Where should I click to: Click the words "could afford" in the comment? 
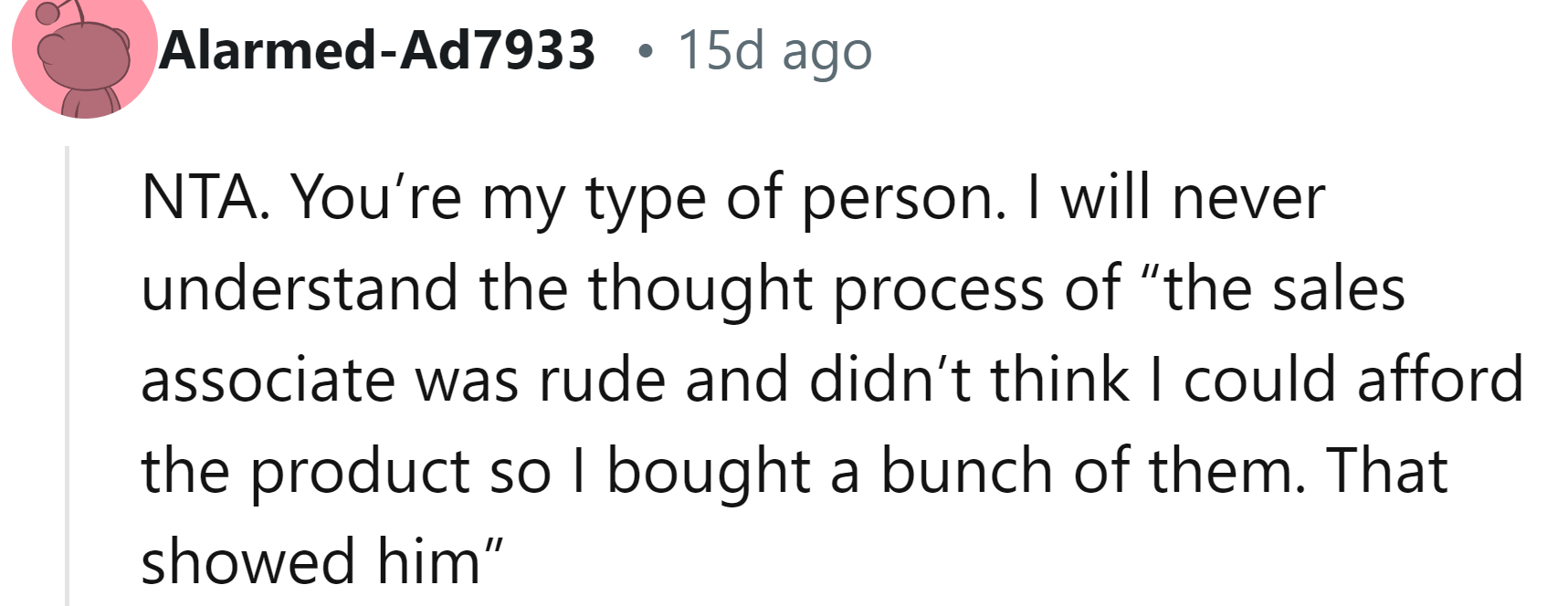1353,380
